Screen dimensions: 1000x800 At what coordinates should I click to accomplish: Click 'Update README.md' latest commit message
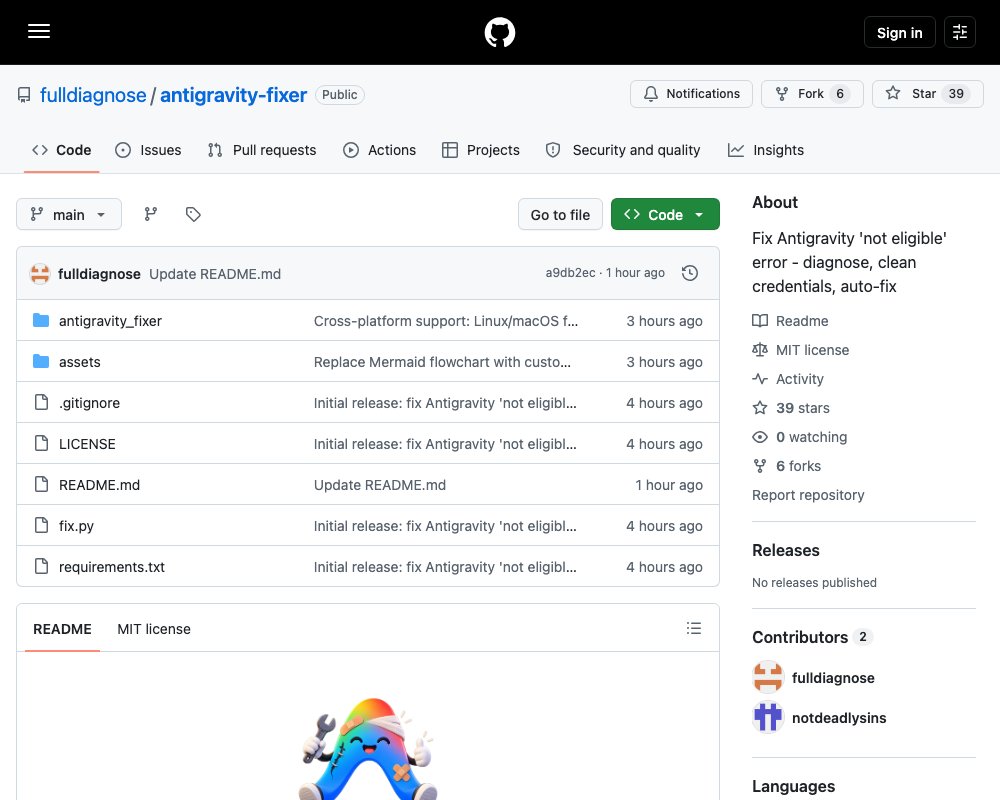click(x=215, y=274)
